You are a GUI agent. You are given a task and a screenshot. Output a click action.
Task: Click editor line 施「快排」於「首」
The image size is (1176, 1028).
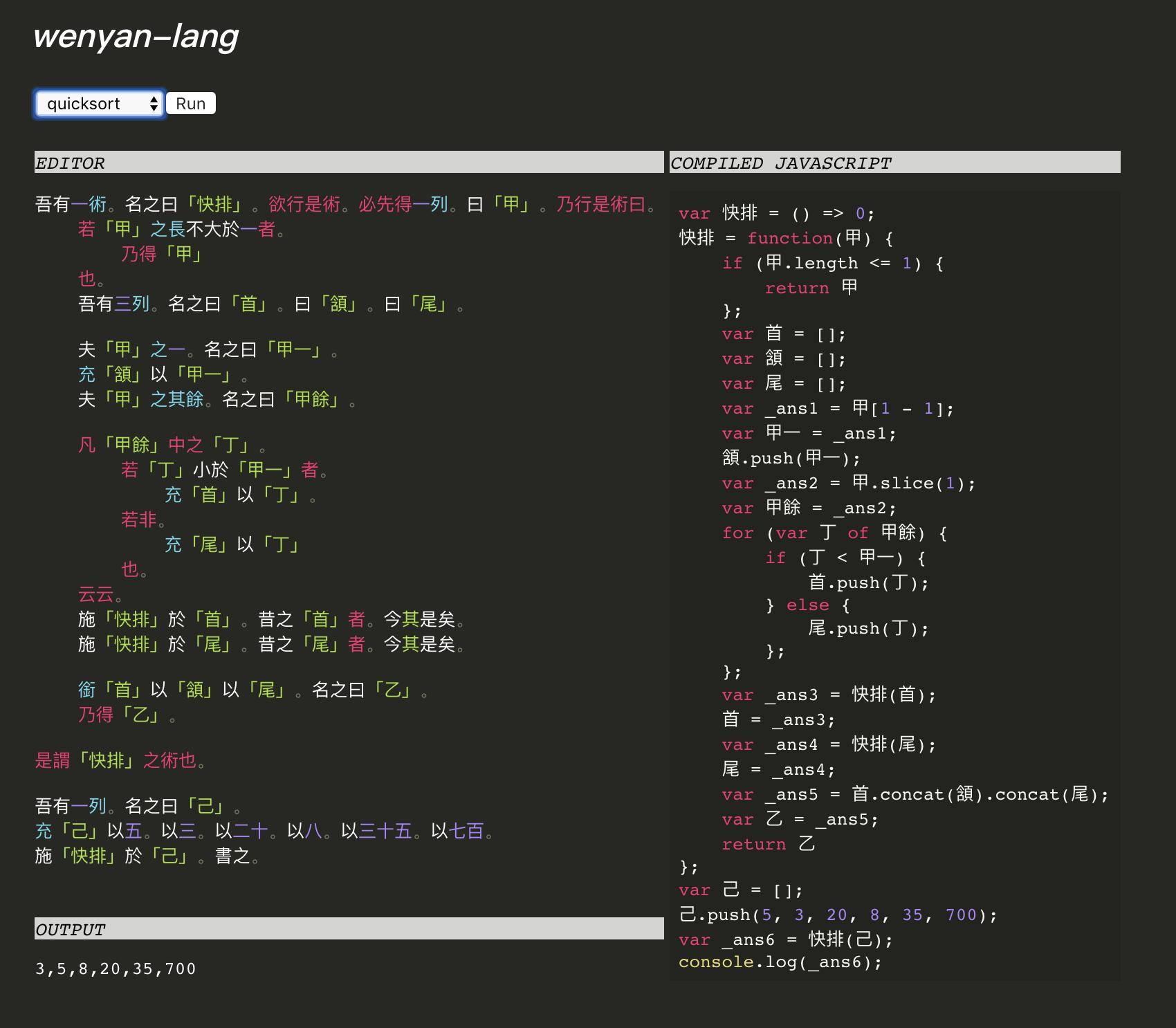(x=271, y=619)
